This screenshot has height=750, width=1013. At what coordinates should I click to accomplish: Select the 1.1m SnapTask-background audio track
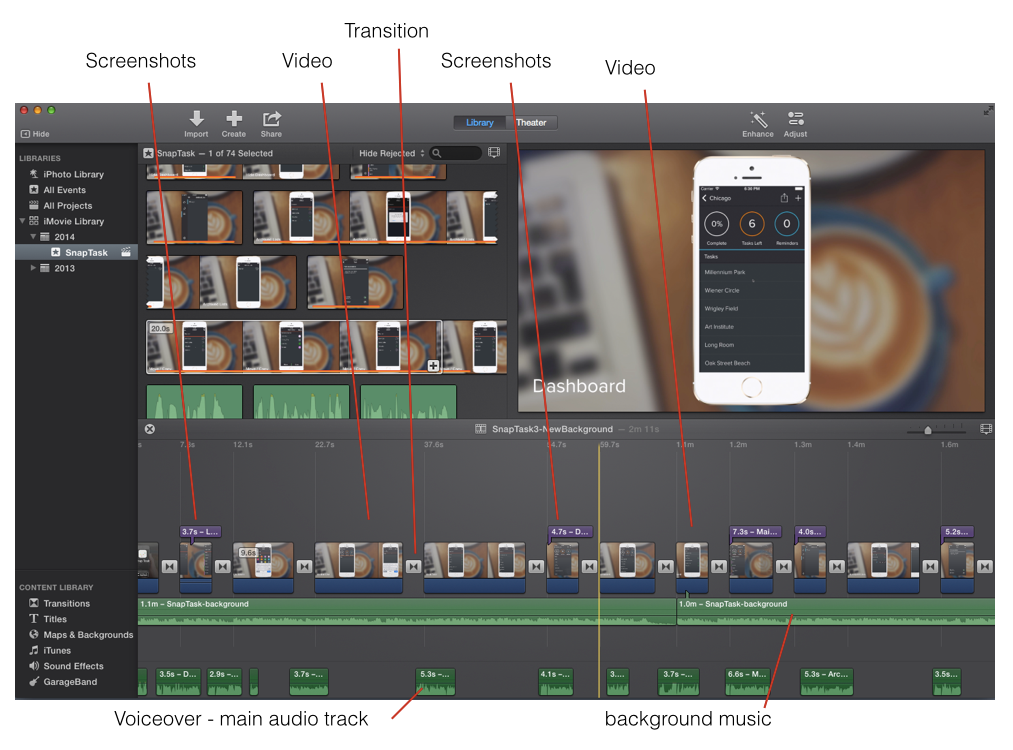coord(407,612)
